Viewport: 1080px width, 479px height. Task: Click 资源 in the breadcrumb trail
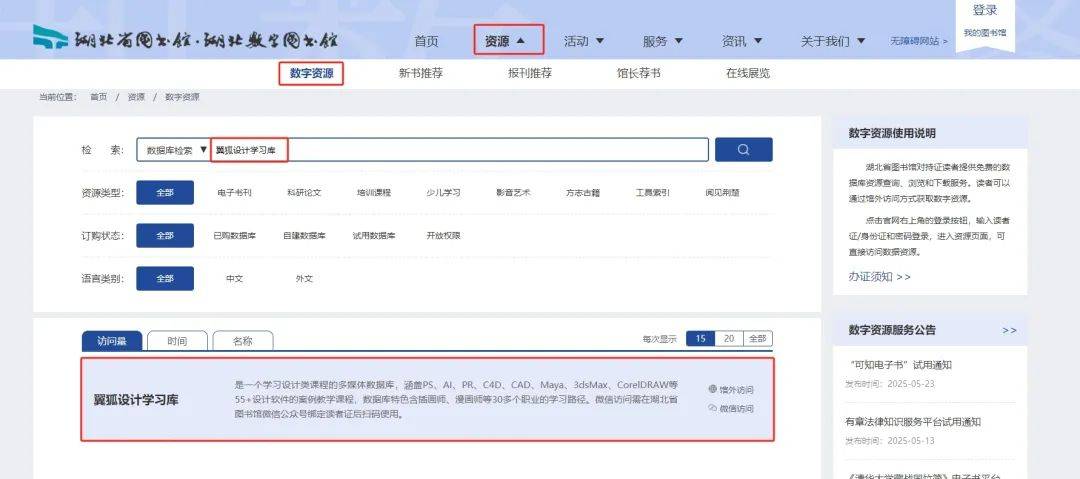(x=136, y=97)
